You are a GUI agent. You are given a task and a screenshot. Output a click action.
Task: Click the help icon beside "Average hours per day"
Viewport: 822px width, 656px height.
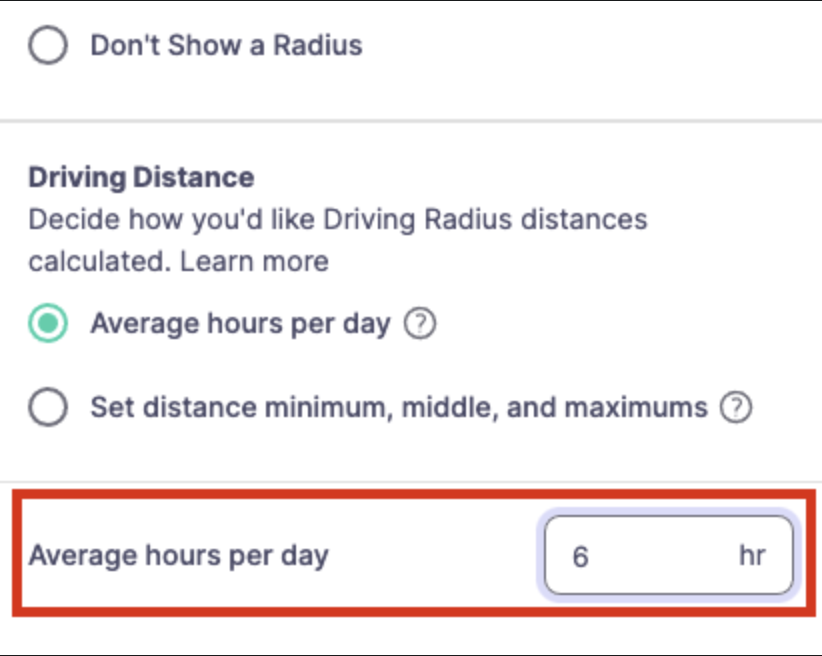point(421,323)
